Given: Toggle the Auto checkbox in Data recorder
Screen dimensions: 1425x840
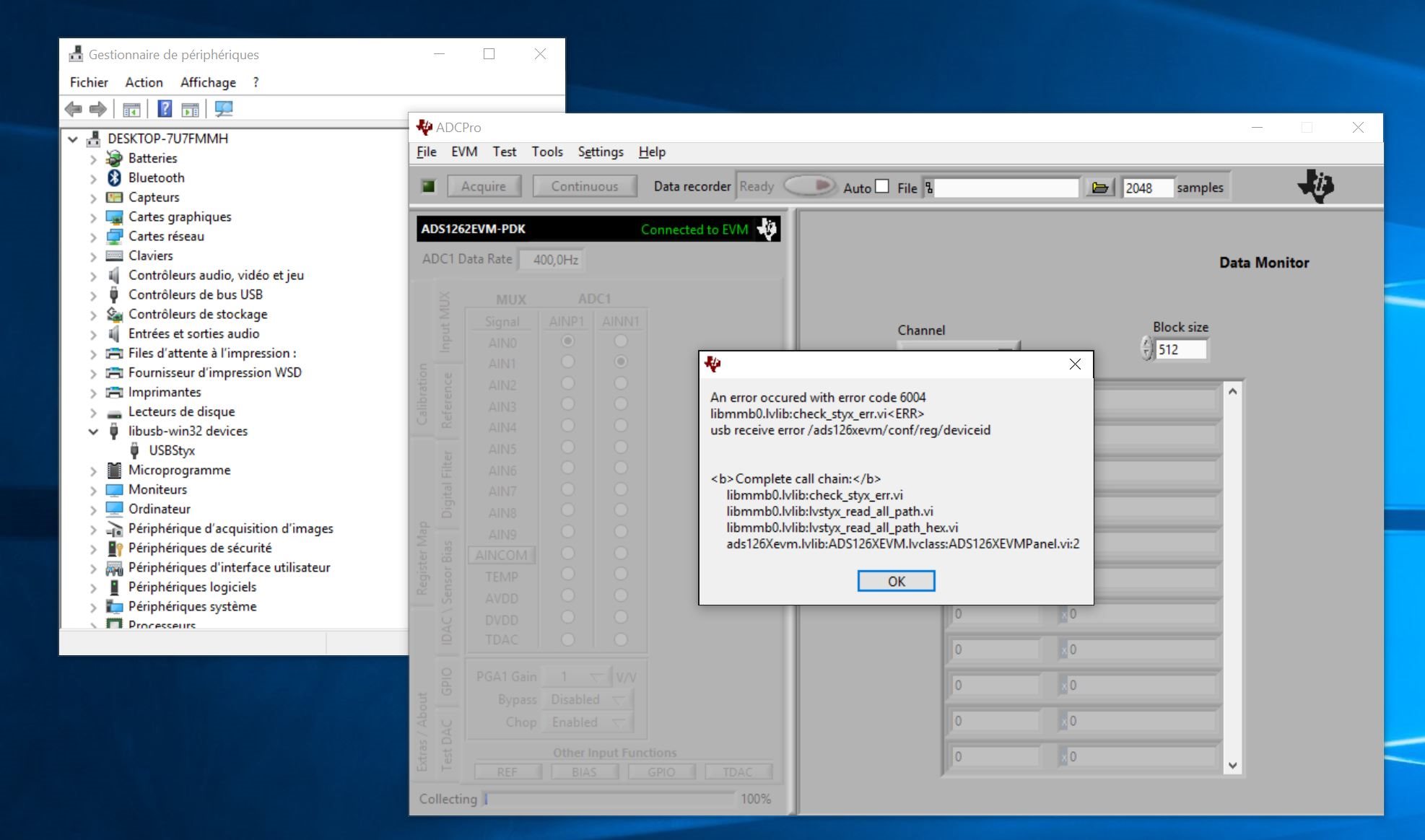Looking at the screenshot, I should [881, 186].
